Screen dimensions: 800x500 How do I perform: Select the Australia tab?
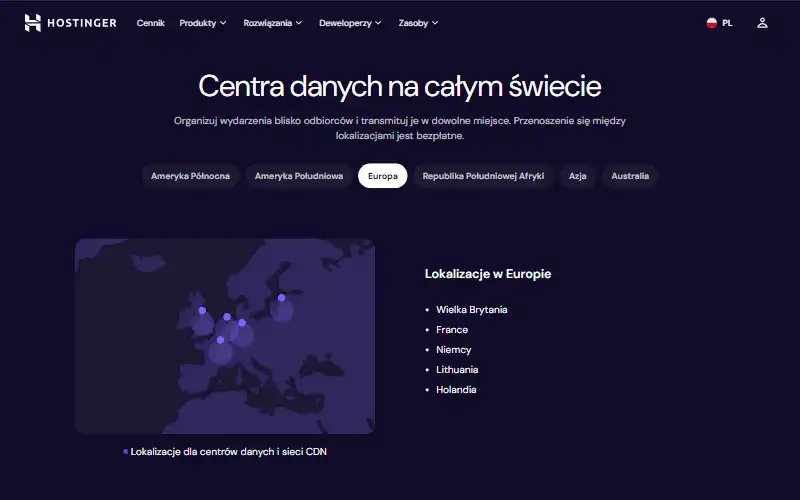pyautogui.click(x=630, y=176)
